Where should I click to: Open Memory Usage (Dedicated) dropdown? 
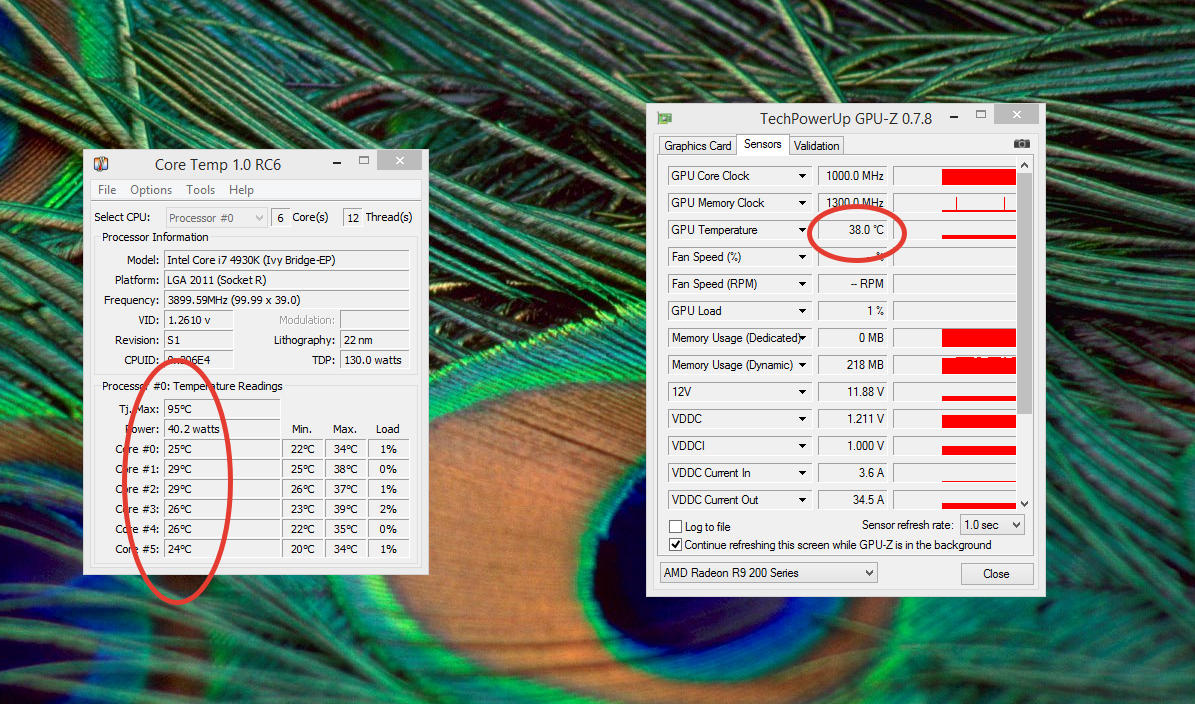point(802,338)
